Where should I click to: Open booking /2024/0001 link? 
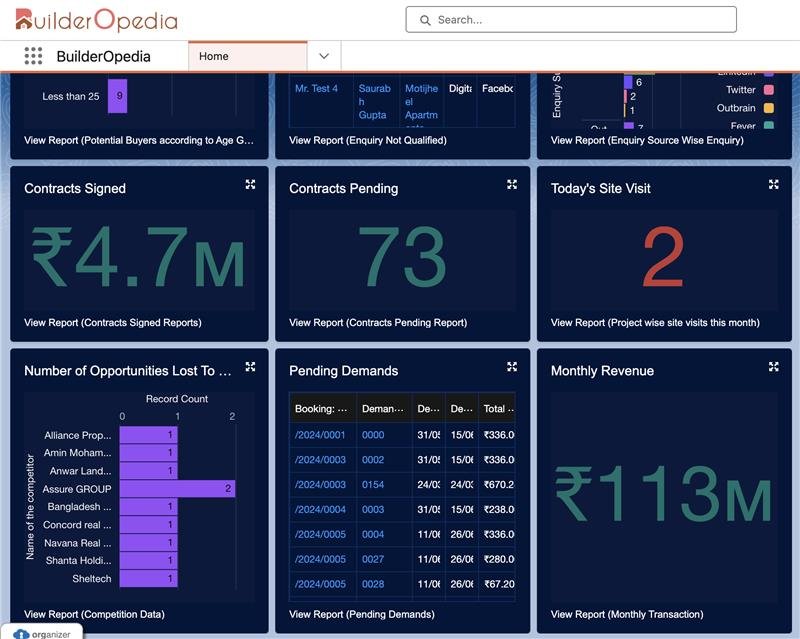(320, 435)
